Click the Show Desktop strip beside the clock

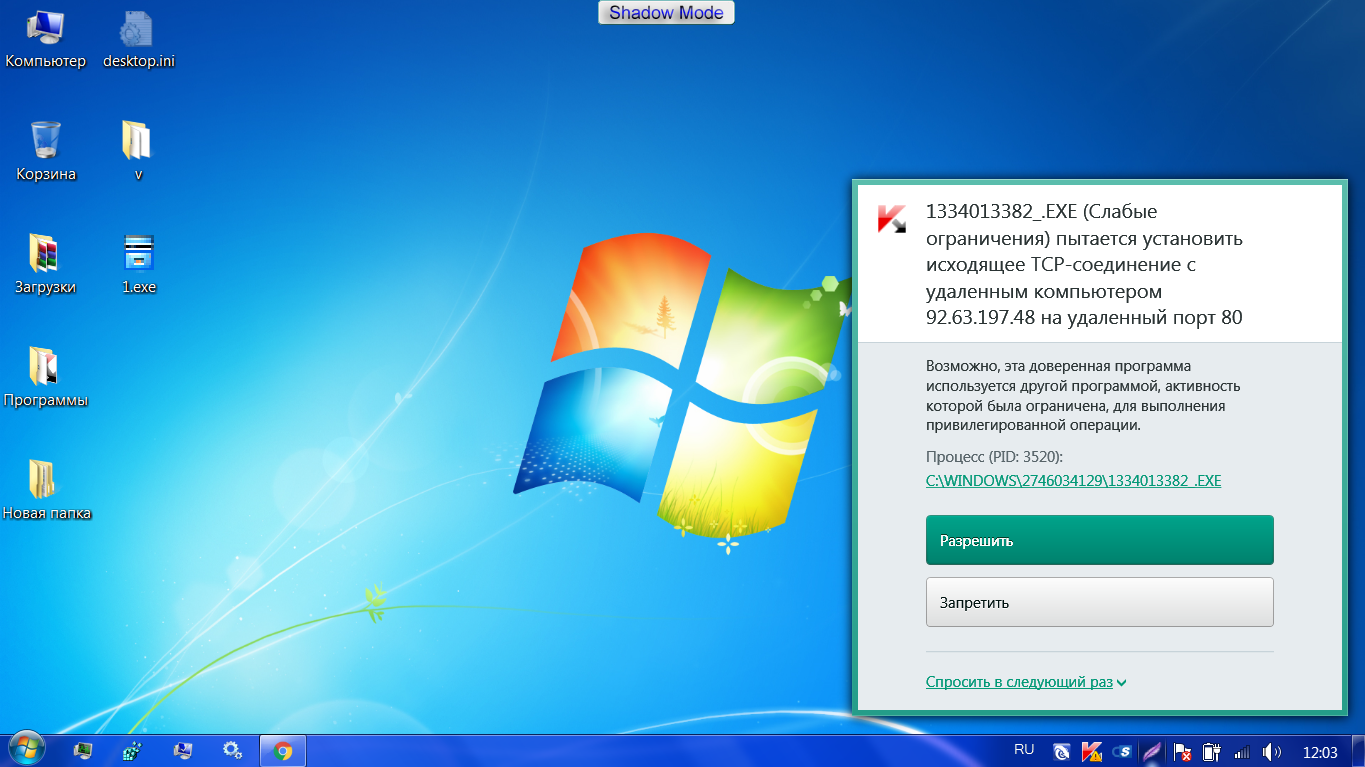[1357, 750]
